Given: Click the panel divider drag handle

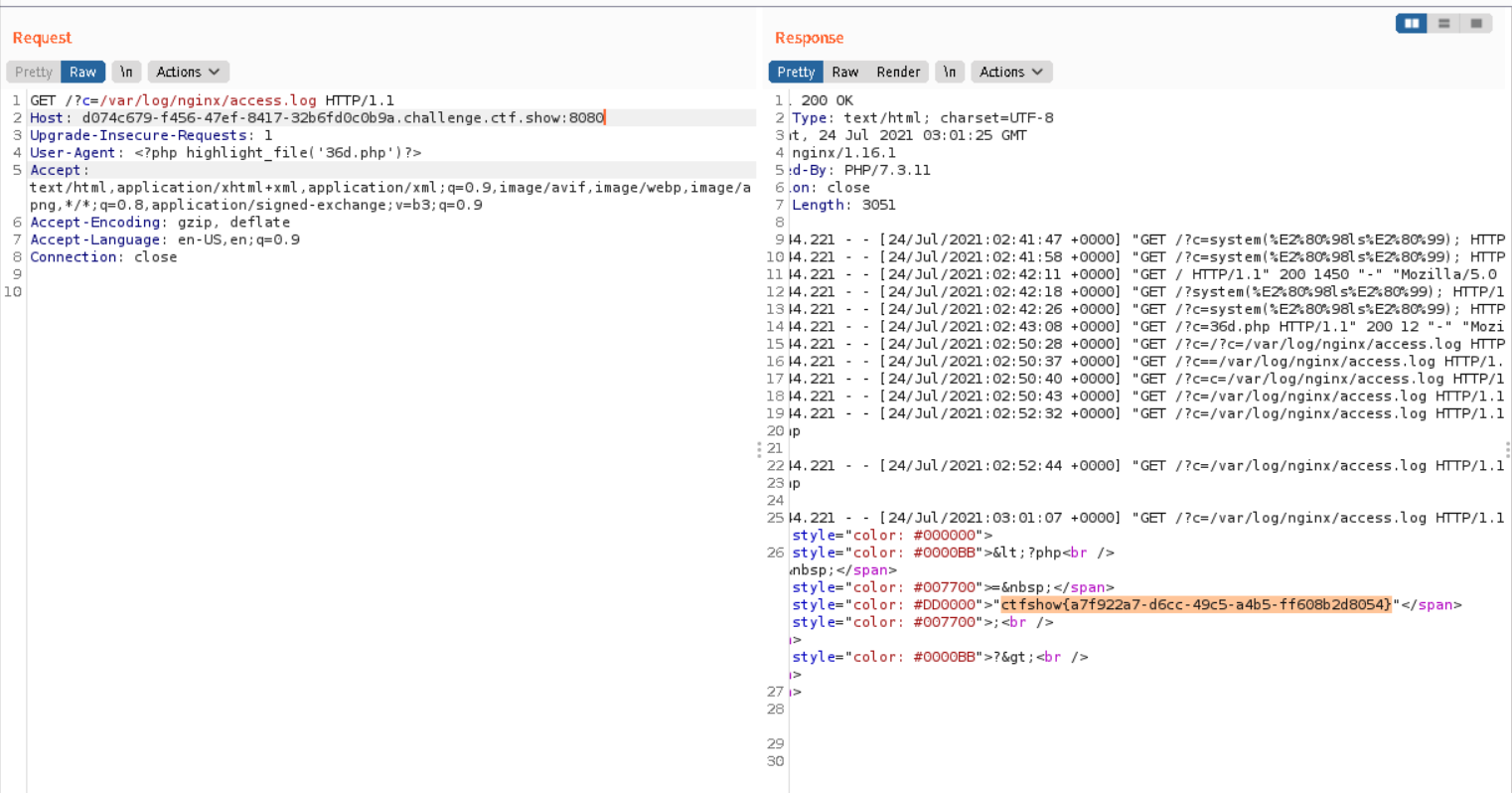Looking at the screenshot, I should point(761,449).
